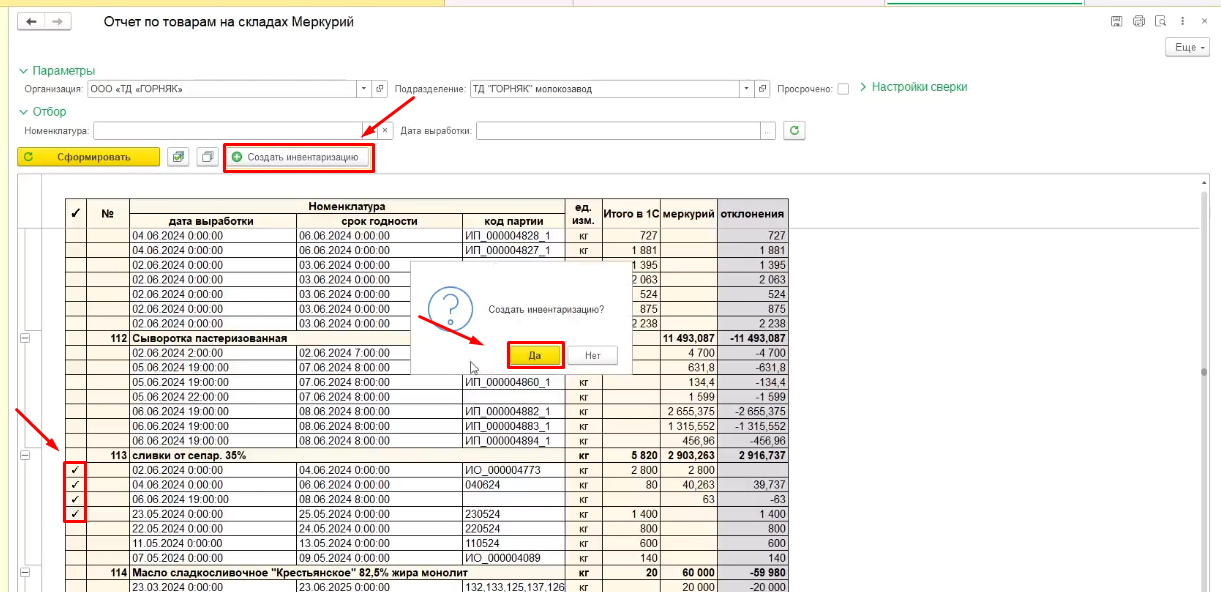1221x592 pixels.
Task: Click the uncheck-all rows icon button
Action: (x=207, y=157)
